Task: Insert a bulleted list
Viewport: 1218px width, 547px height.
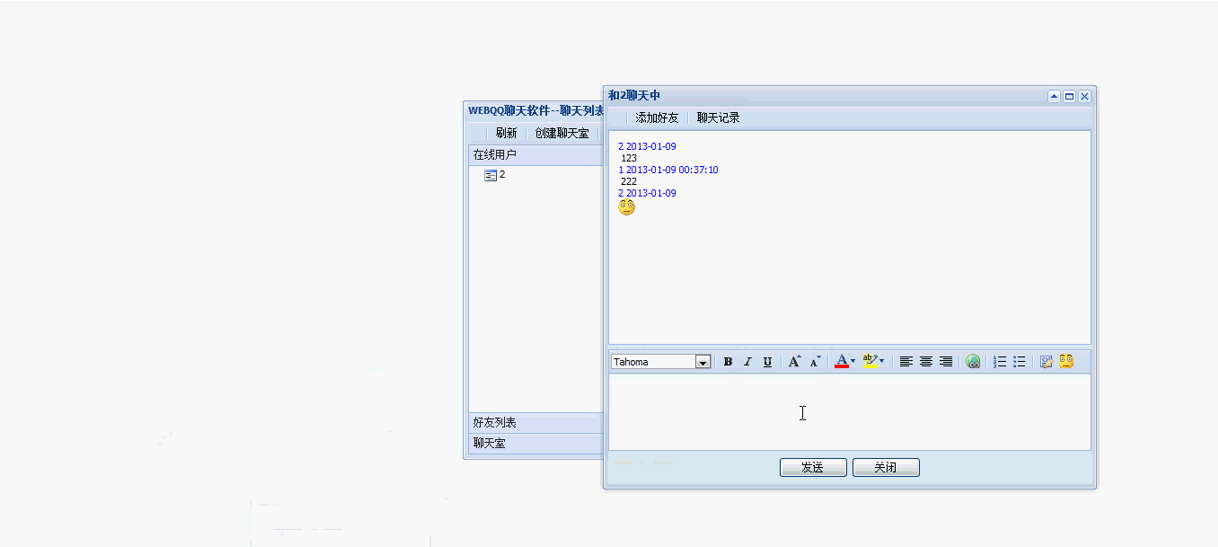Action: [x=1019, y=362]
